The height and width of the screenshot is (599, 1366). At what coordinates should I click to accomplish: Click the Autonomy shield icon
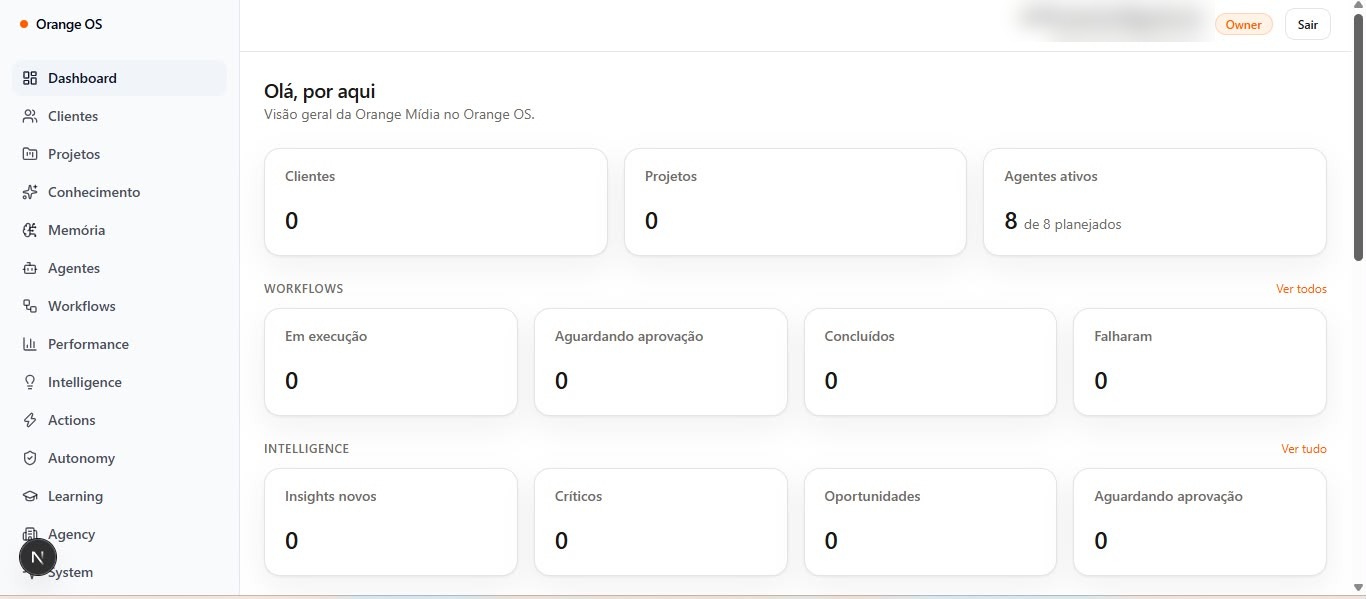tap(30, 458)
